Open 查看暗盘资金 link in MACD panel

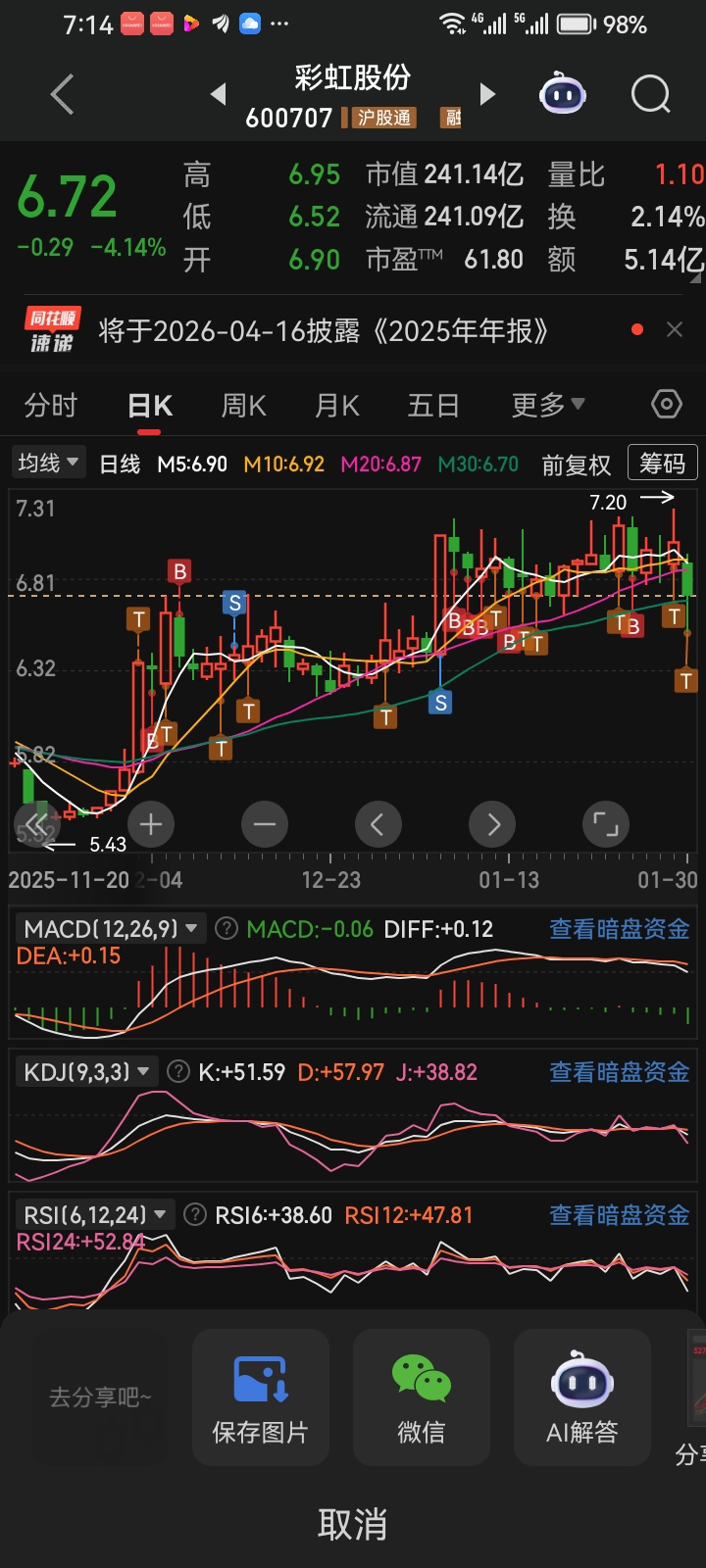click(620, 928)
